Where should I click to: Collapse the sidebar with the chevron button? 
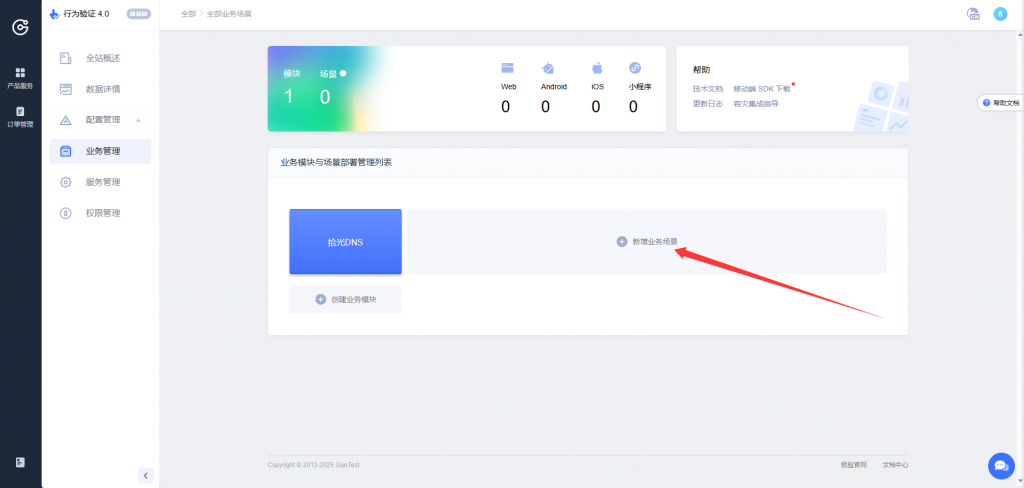coord(146,476)
